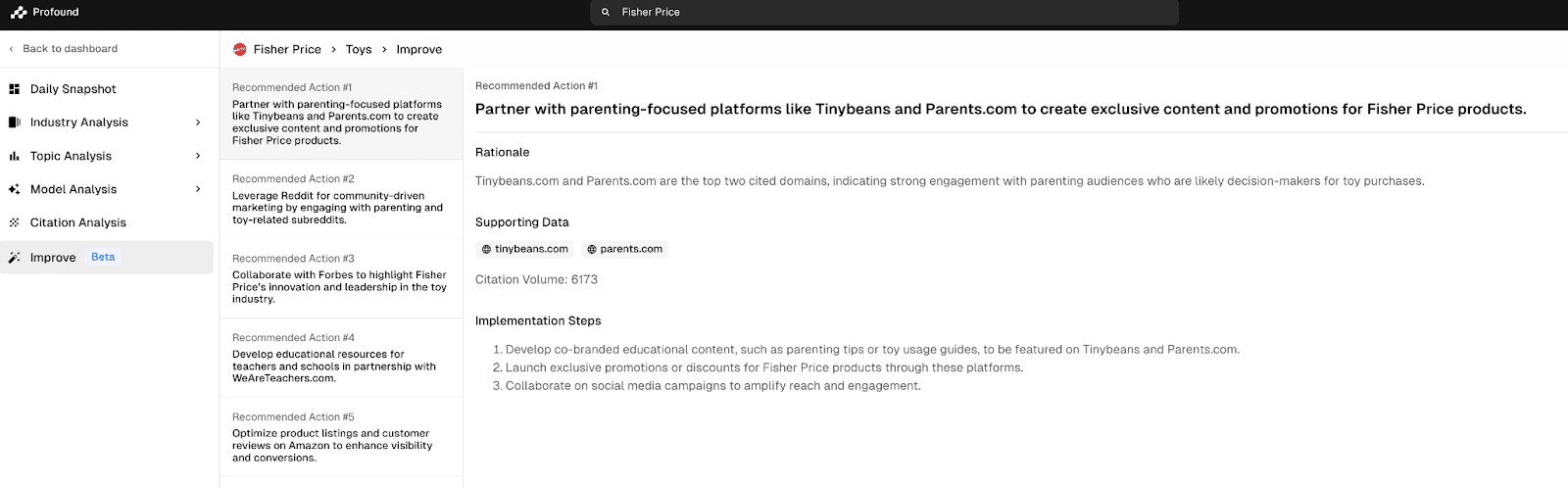Click the Fisher Price search field
Image resolution: width=1568 pixels, height=488 pixels.
[x=884, y=13]
